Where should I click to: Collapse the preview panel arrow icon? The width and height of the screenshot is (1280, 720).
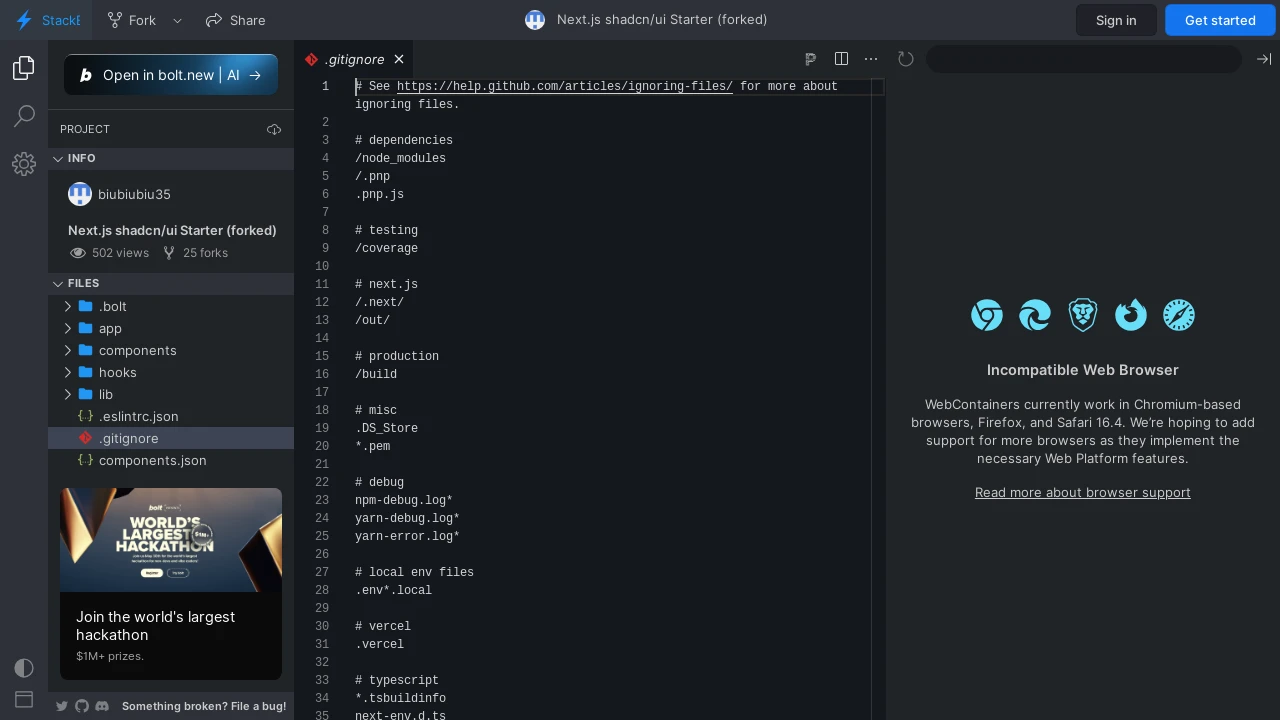[1264, 59]
